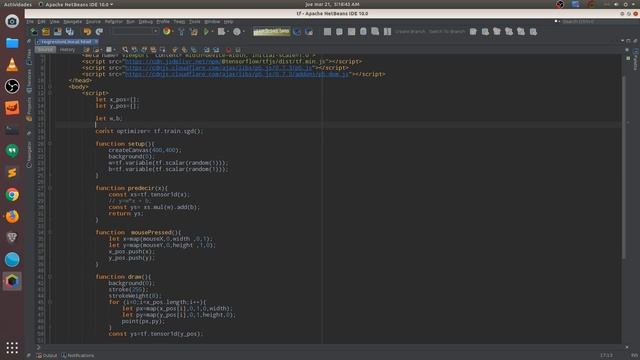Switch to the Source editor tab
This screenshot has height=360, width=640.
45,50
